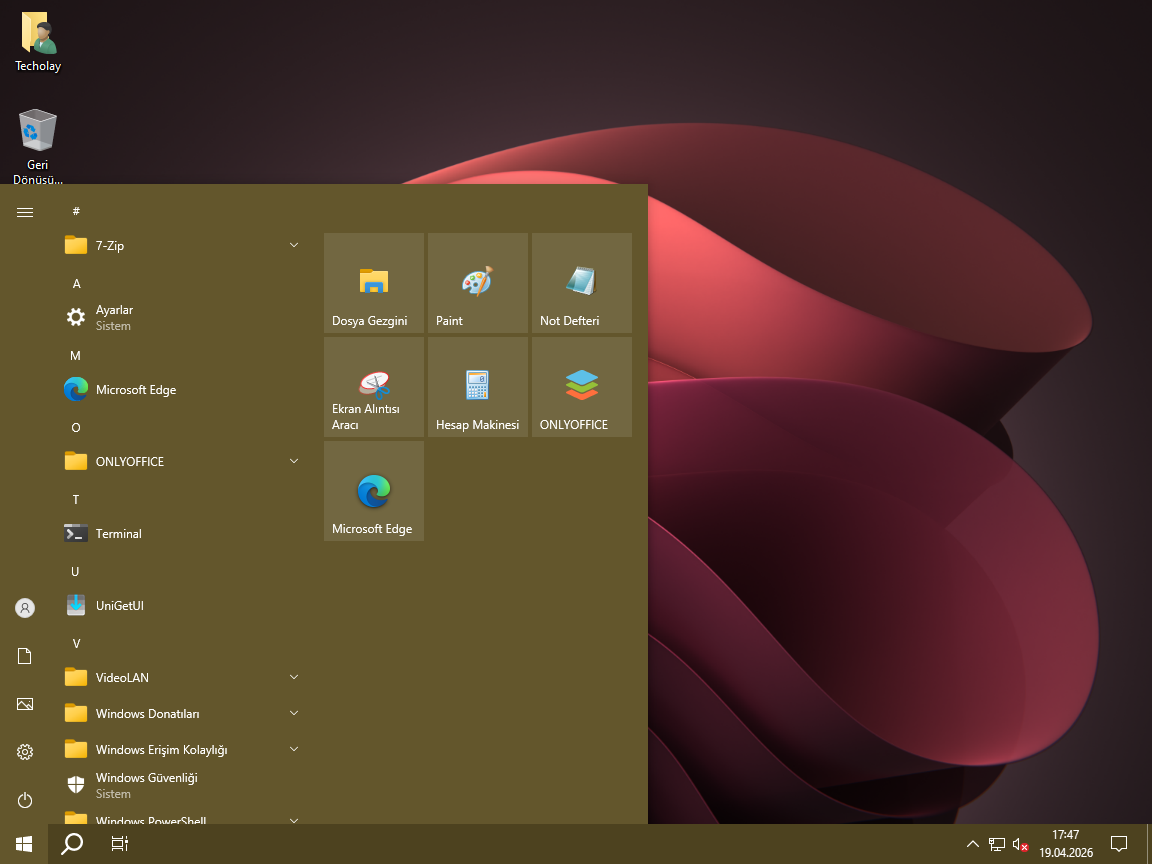Launch the Ekran Alıntısı Aracı tile
Viewport: 1152px width, 864px height.
[374, 387]
